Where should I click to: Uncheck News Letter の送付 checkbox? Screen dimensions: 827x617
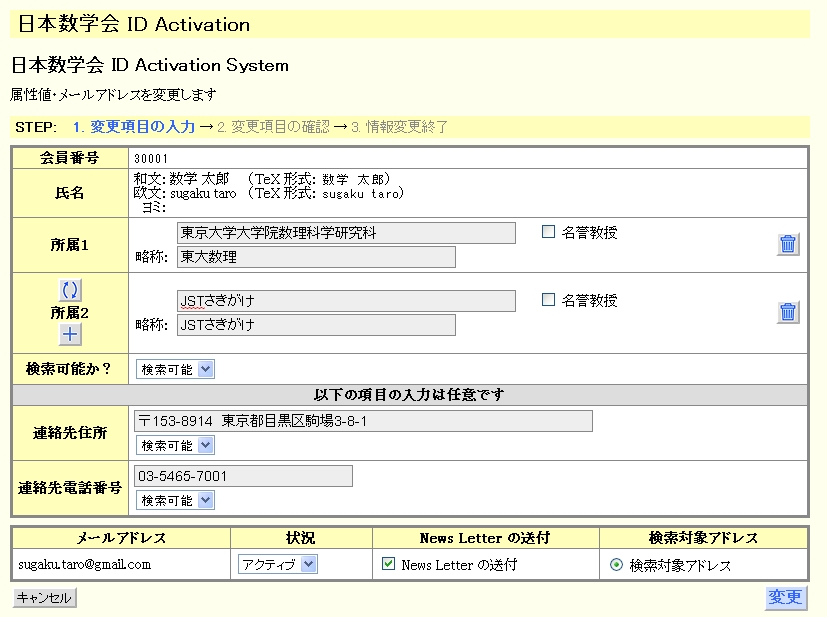[389, 564]
